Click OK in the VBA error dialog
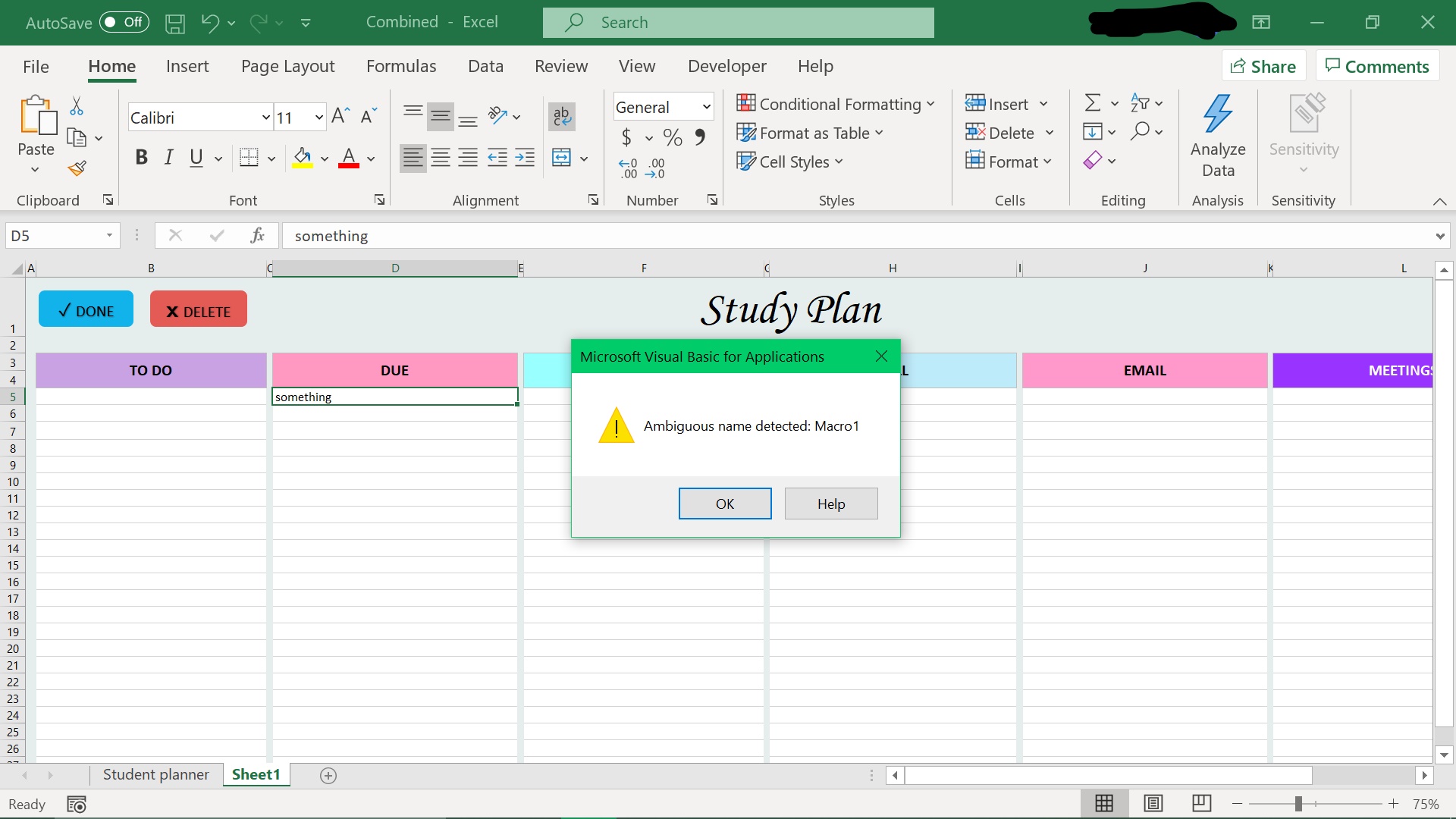The image size is (1456, 819). 724,504
